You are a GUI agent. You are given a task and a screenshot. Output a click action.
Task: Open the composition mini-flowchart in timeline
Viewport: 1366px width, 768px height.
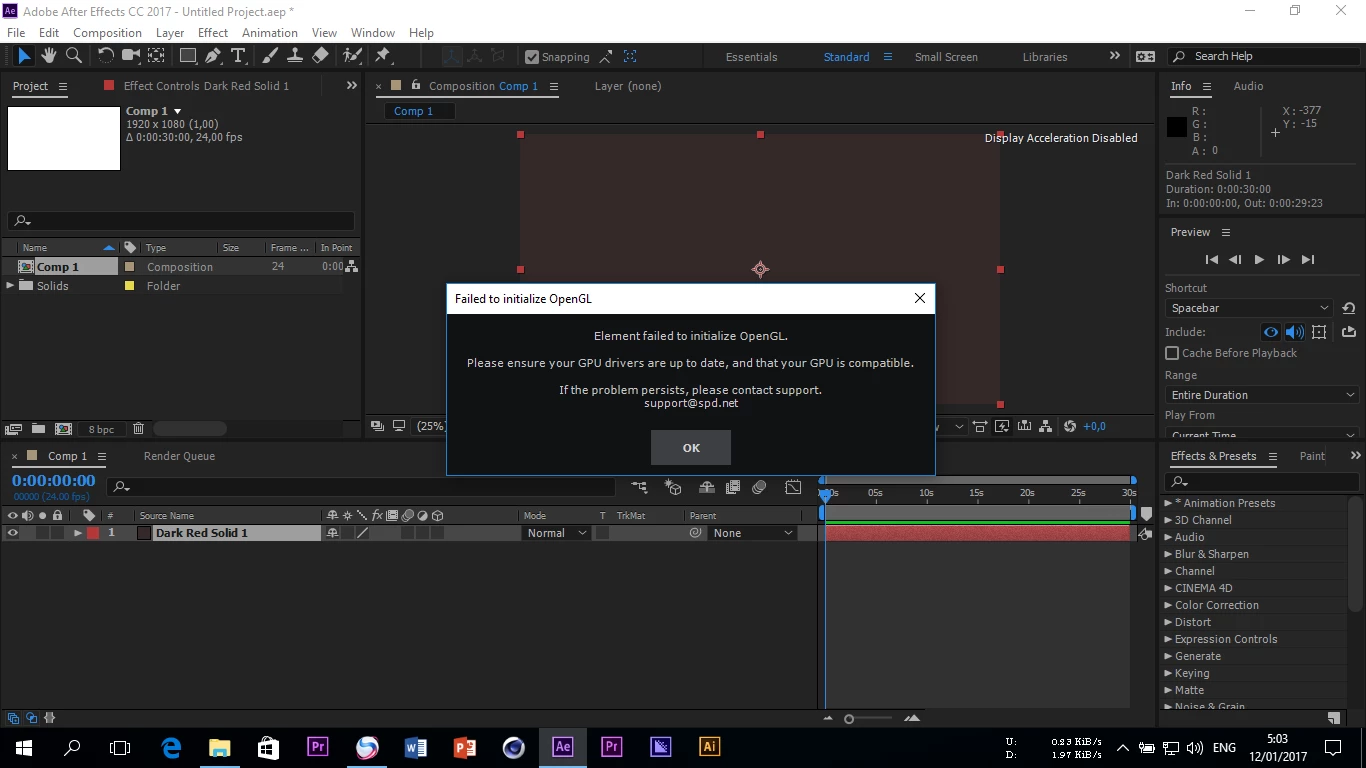[640, 487]
